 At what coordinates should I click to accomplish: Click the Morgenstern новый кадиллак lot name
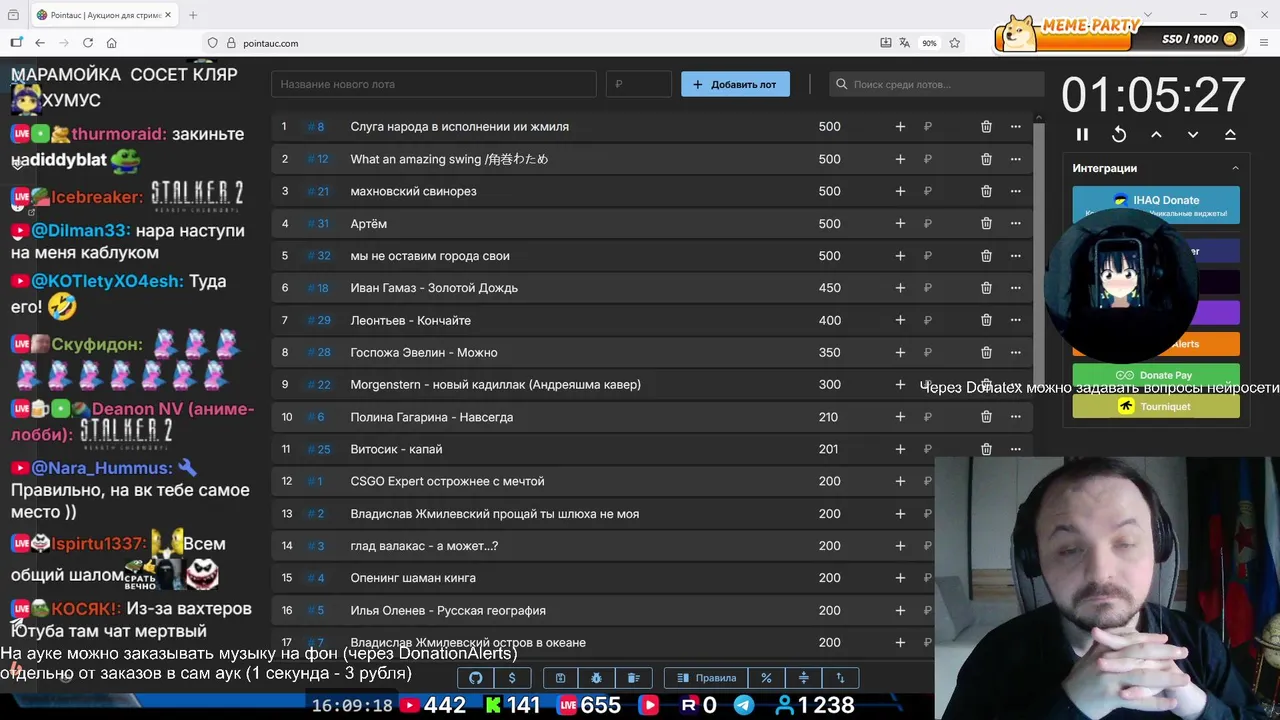[x=495, y=385]
